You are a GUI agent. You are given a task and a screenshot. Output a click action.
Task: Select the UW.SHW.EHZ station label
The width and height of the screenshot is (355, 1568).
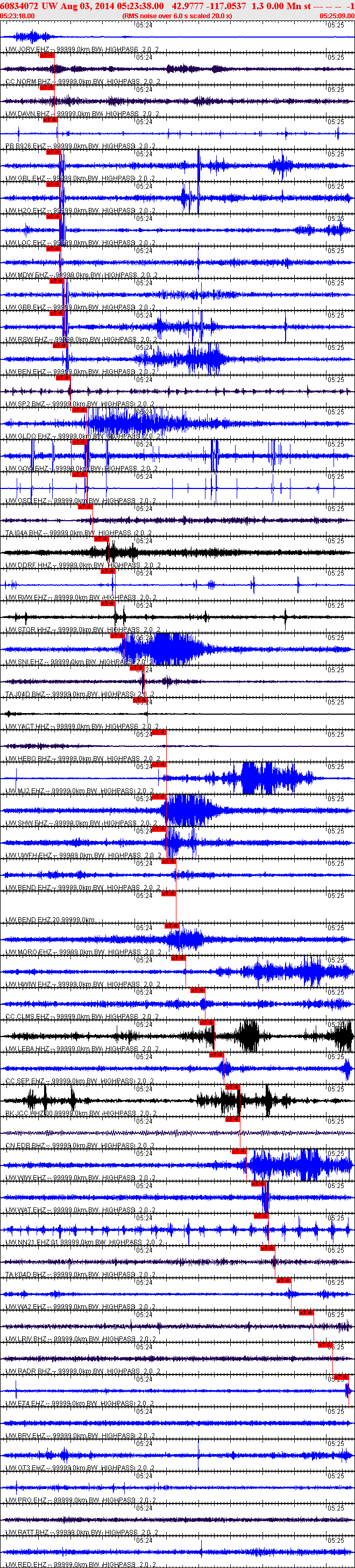tap(27, 824)
